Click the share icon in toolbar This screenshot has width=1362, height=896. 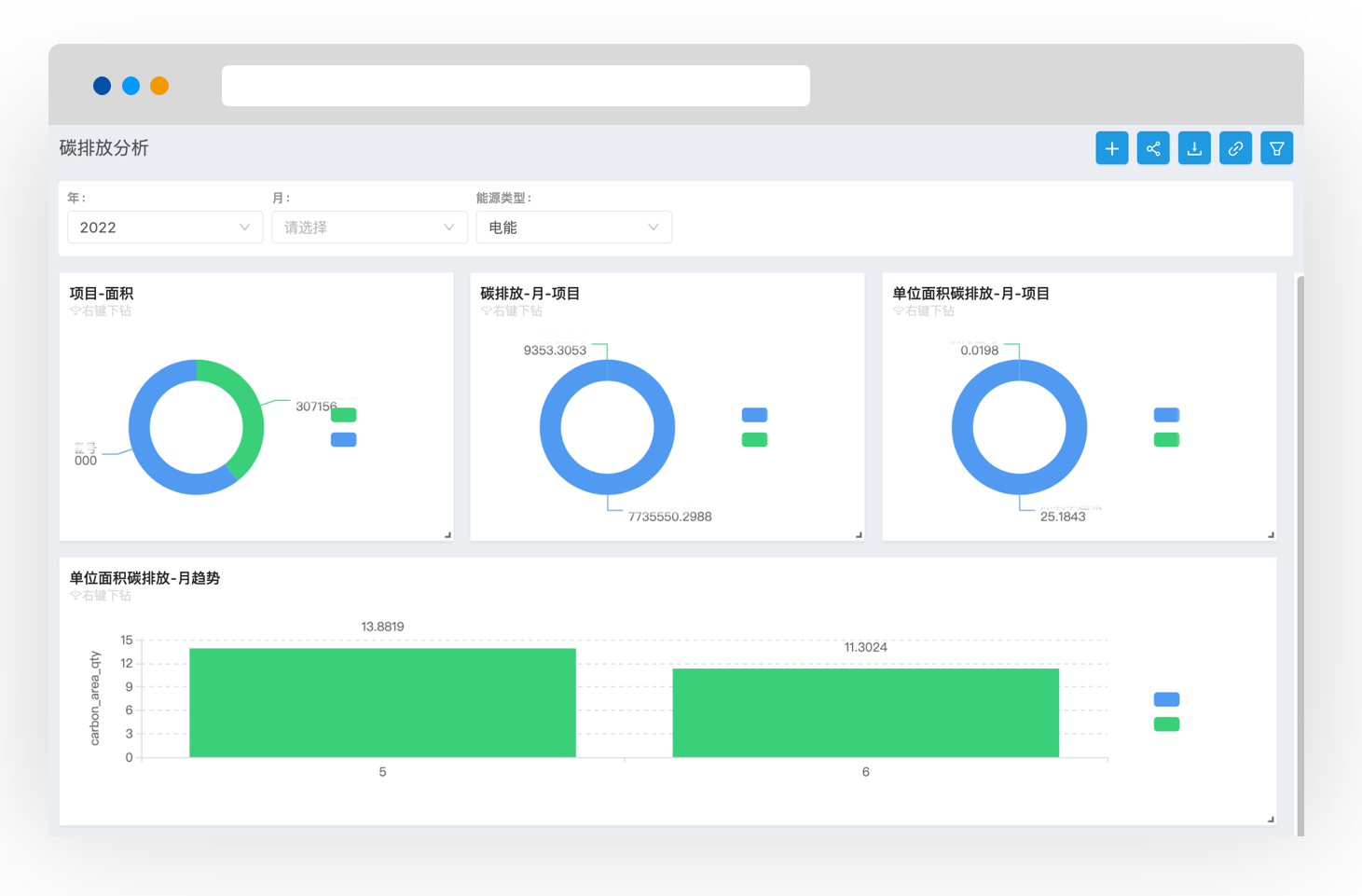1153,148
